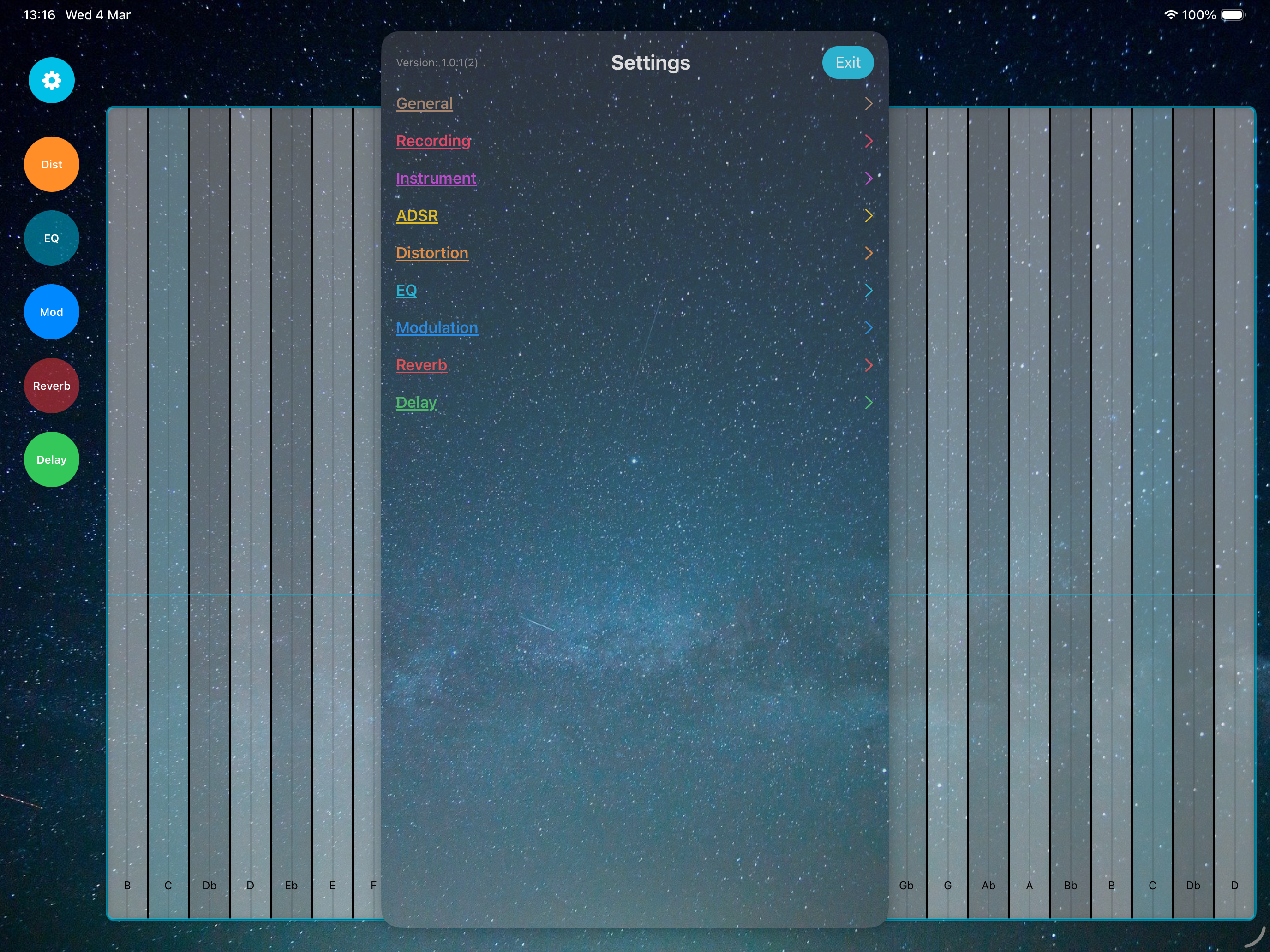Open the Reverb settings link
This screenshot has height=952, width=1270.
(x=421, y=365)
